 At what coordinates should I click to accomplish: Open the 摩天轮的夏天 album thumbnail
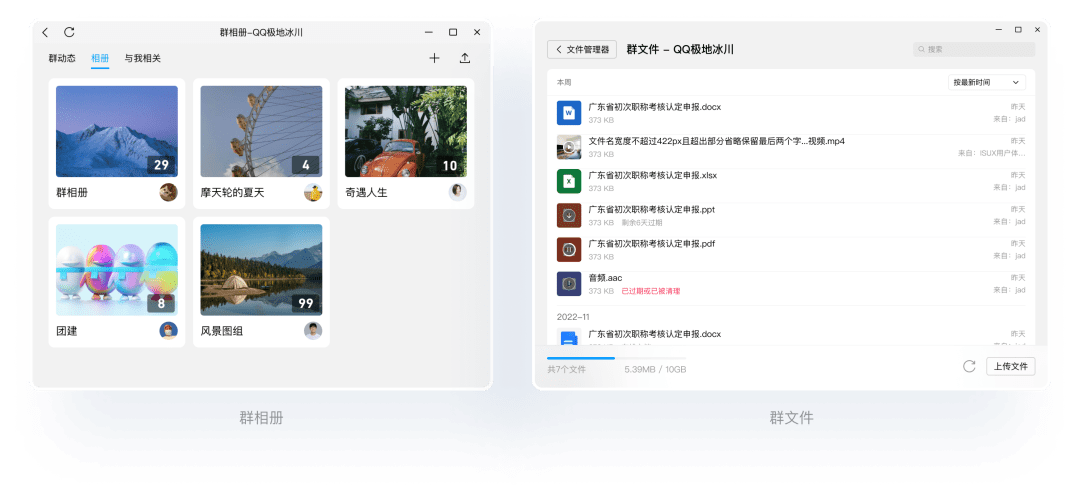261,131
